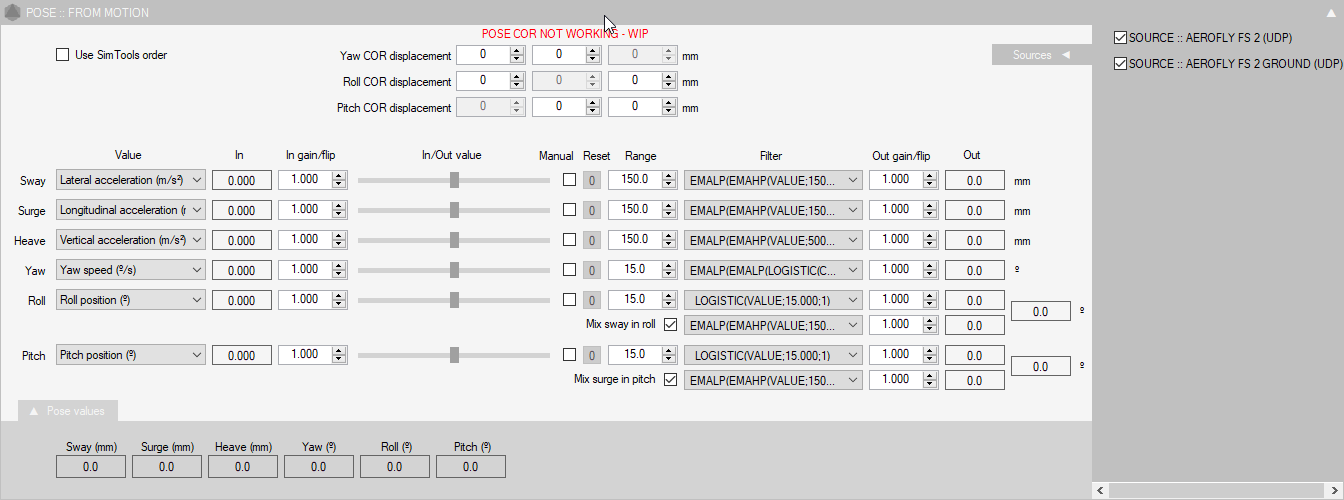The width and height of the screenshot is (1344, 500).
Task: Click the app logo icon in title bar
Action: click(x=12, y=12)
